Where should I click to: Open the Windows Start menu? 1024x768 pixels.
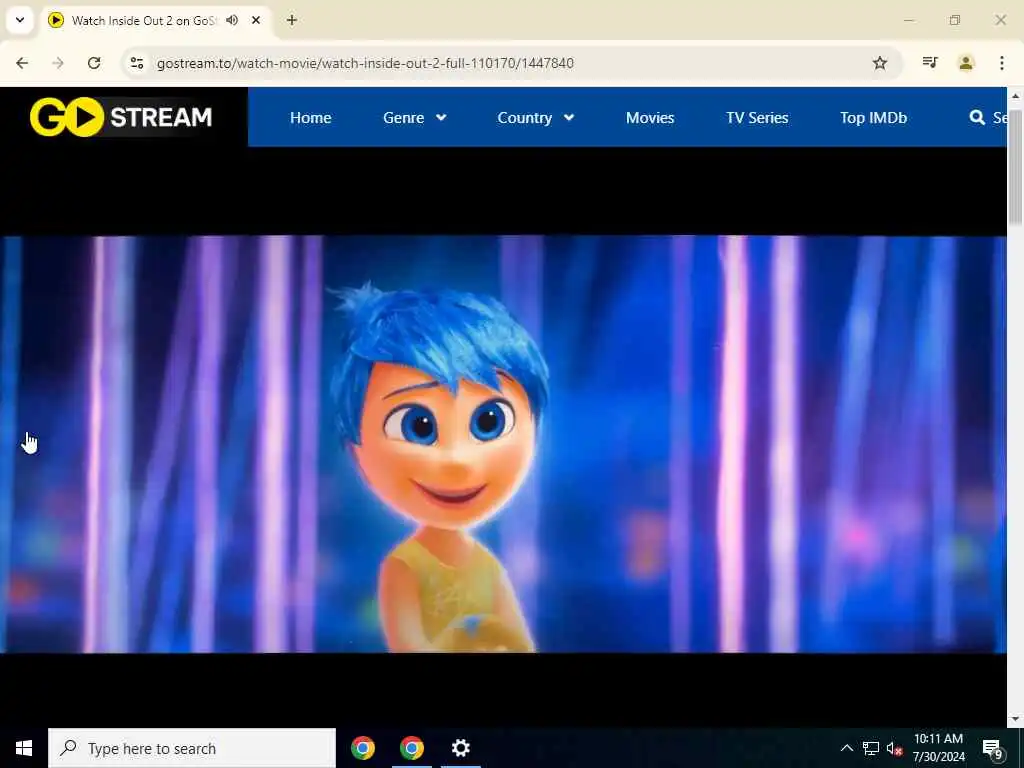(24, 748)
